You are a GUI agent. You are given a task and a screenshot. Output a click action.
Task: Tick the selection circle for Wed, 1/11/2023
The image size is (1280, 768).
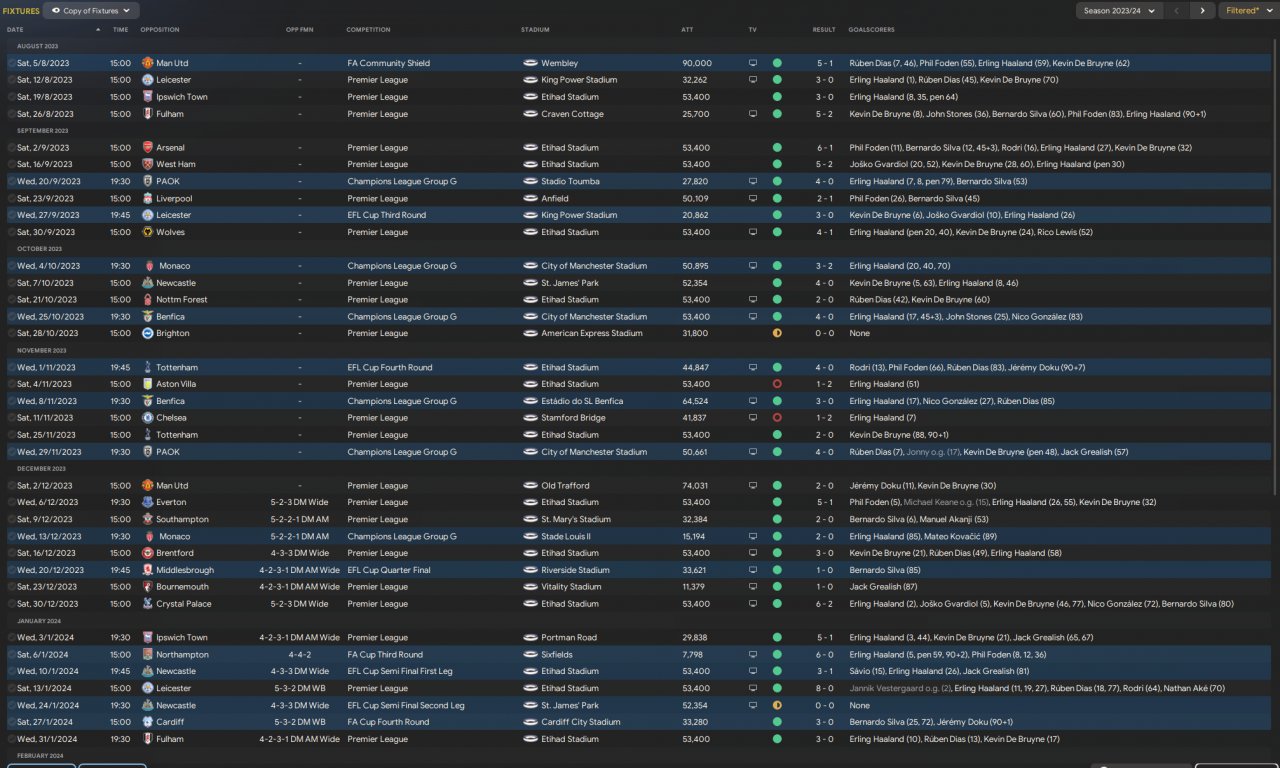[x=12, y=367]
